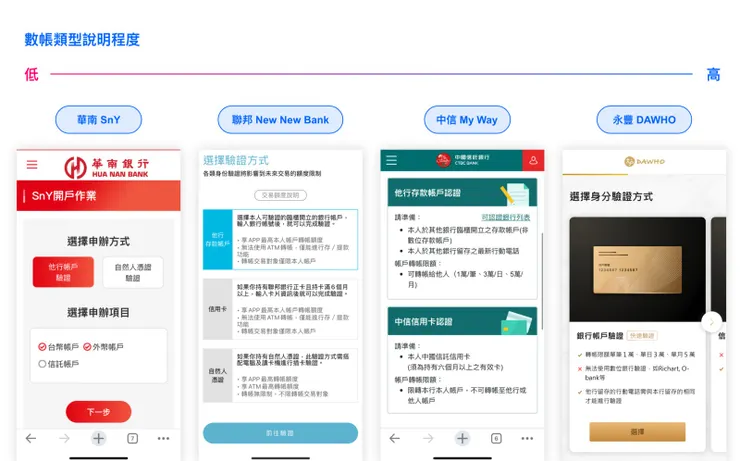Click the SnY開戶作業 banner text
740x461 pixels.
(64, 196)
